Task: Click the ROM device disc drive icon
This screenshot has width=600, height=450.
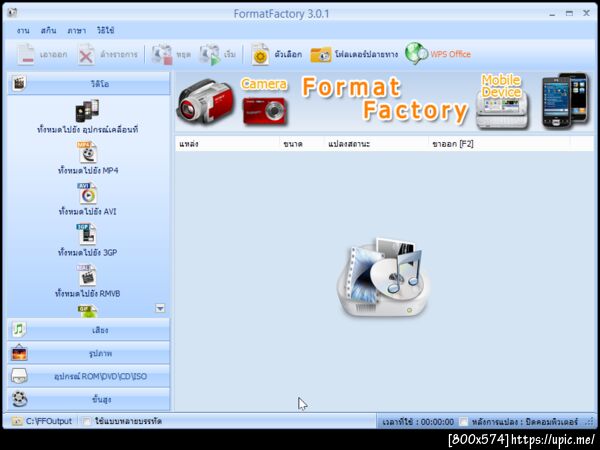Action: click(19, 376)
